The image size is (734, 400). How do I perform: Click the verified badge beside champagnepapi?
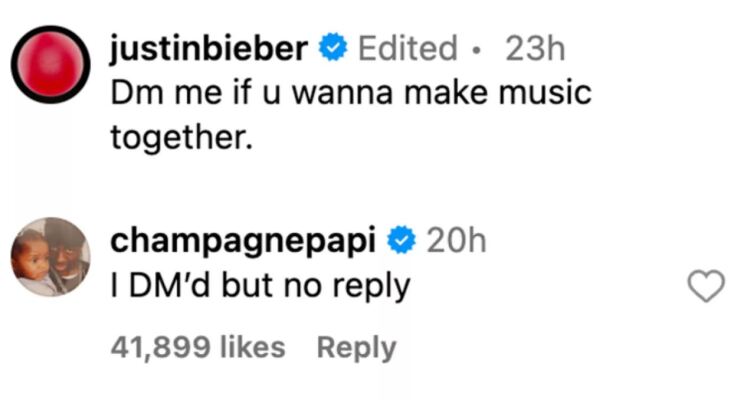402,240
